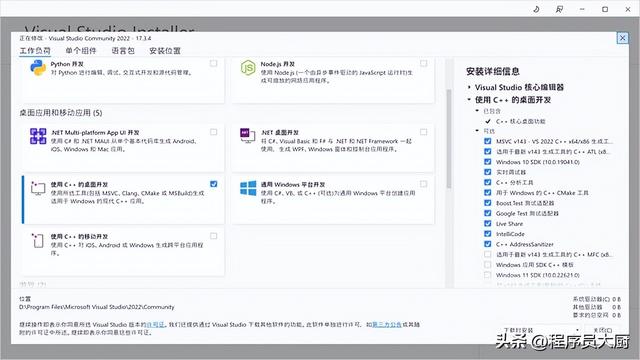640x360 pixels.
Task: Click the Python 开发 card title
Action: pyautogui.click(x=67, y=64)
